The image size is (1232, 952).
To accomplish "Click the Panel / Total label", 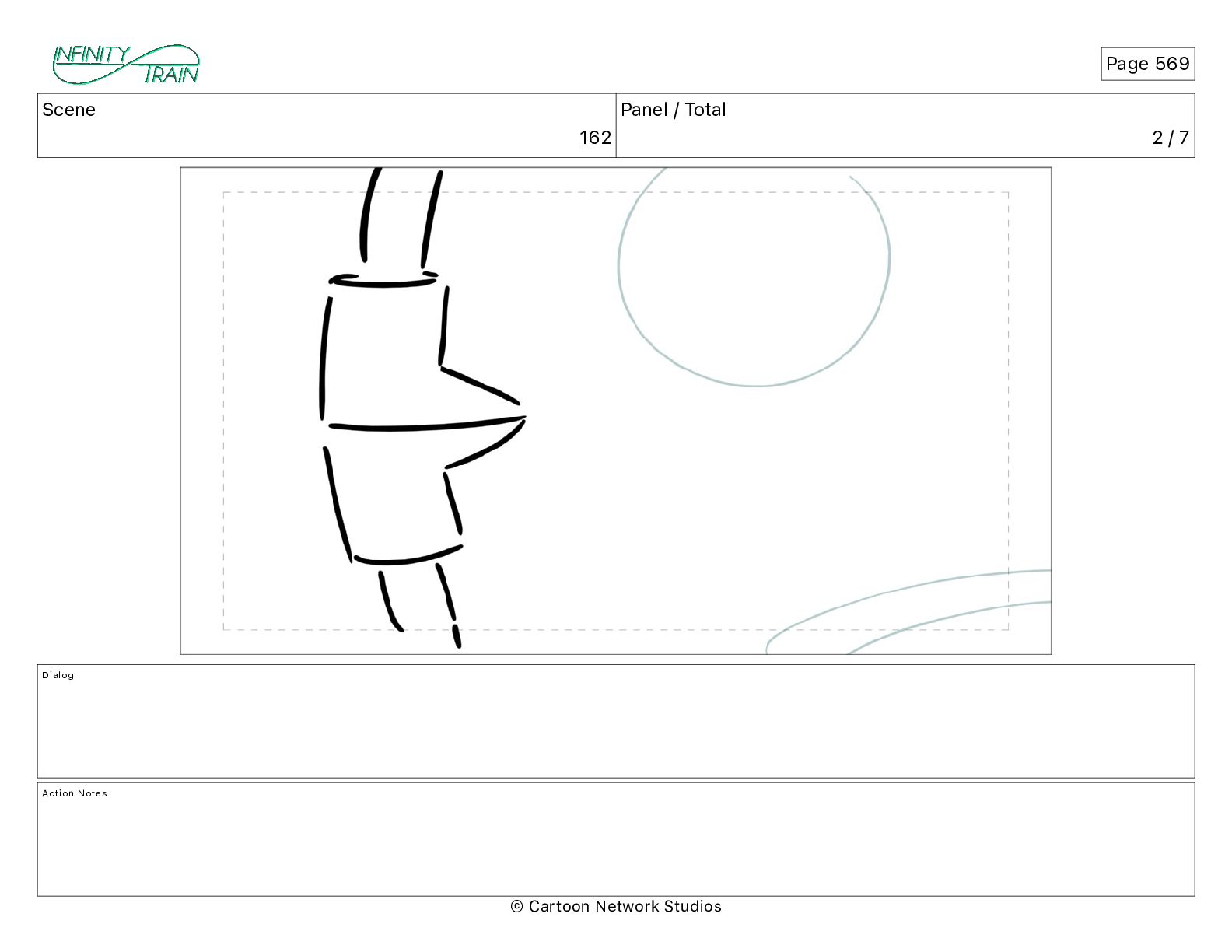I will (673, 110).
